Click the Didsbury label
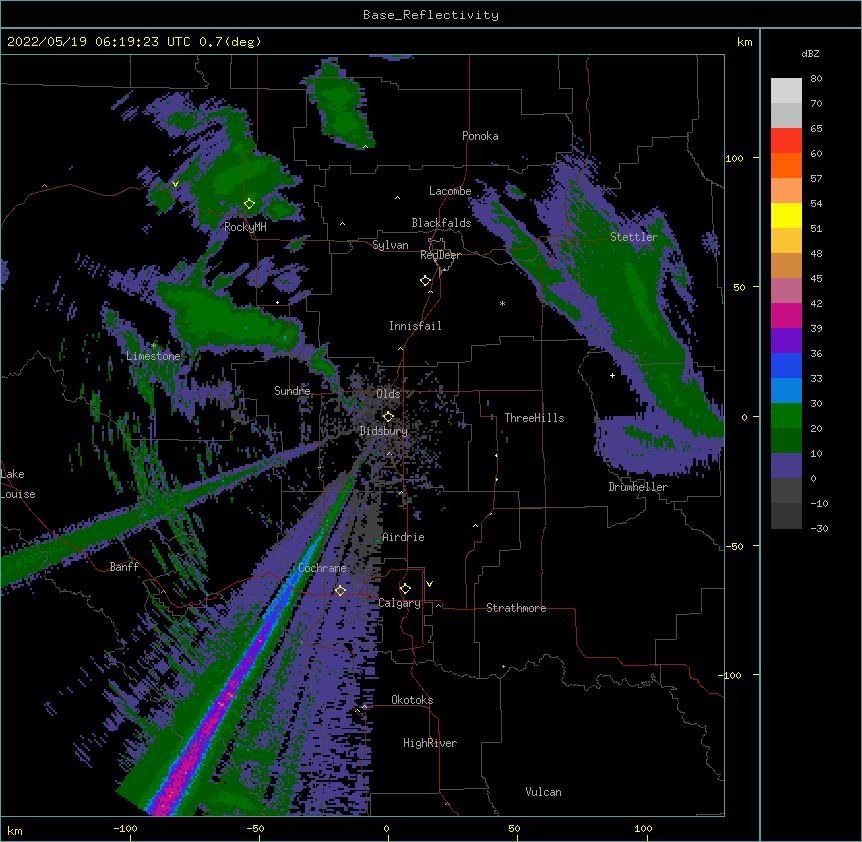The width and height of the screenshot is (862, 842). point(383,431)
